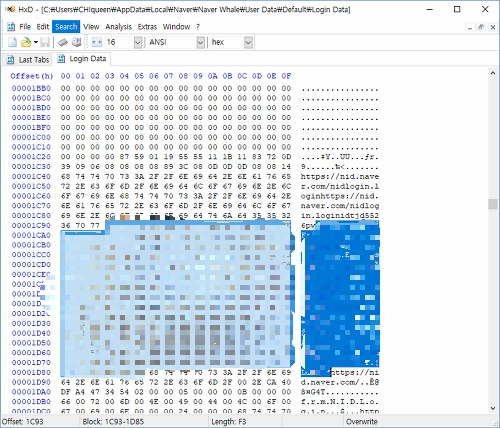Open the View menu
This screenshot has width=500, height=428.
(x=91, y=27)
